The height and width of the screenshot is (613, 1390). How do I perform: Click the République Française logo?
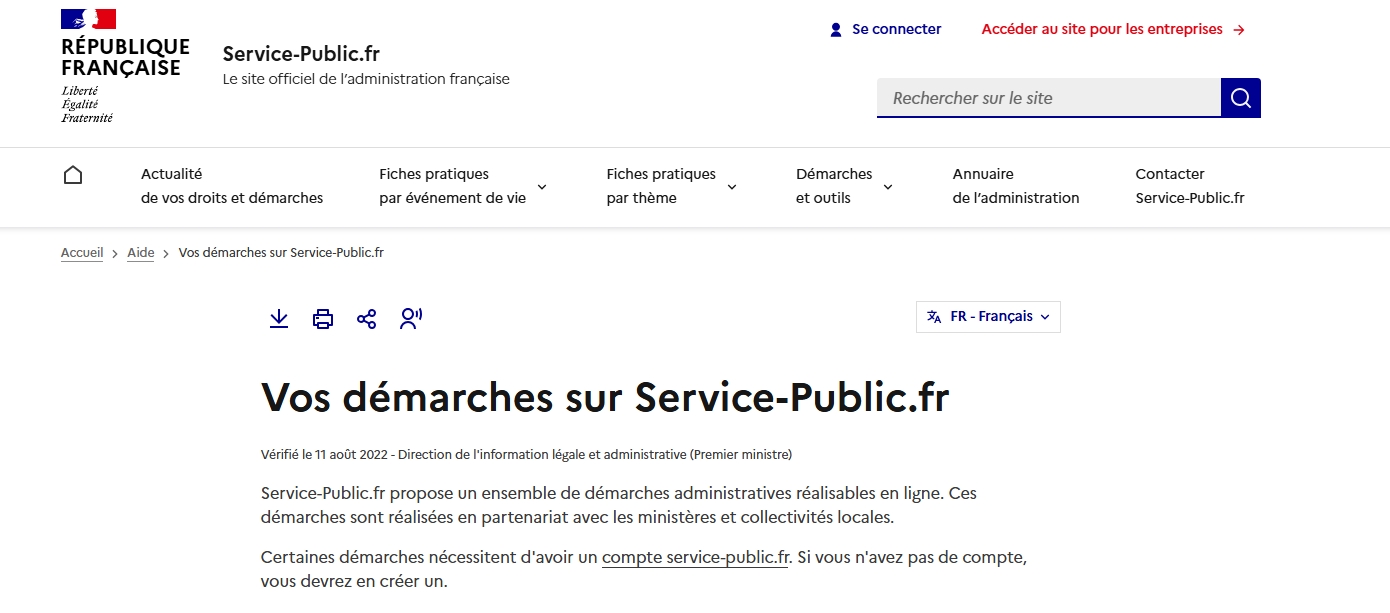(125, 66)
